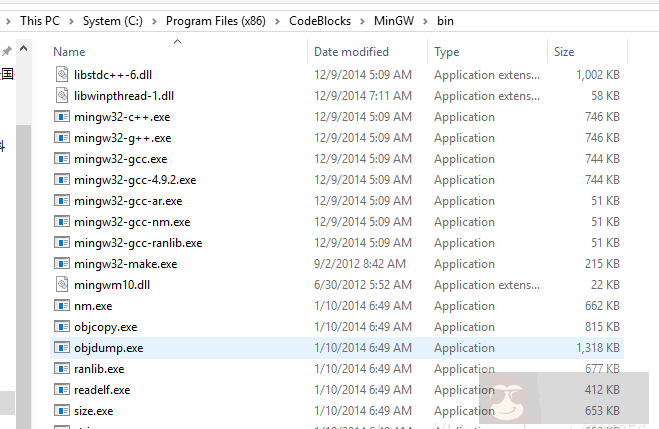This screenshot has width=659, height=429.
Task: Click the 9/2/2012 8:42 AM date cell
Action: click(x=360, y=263)
